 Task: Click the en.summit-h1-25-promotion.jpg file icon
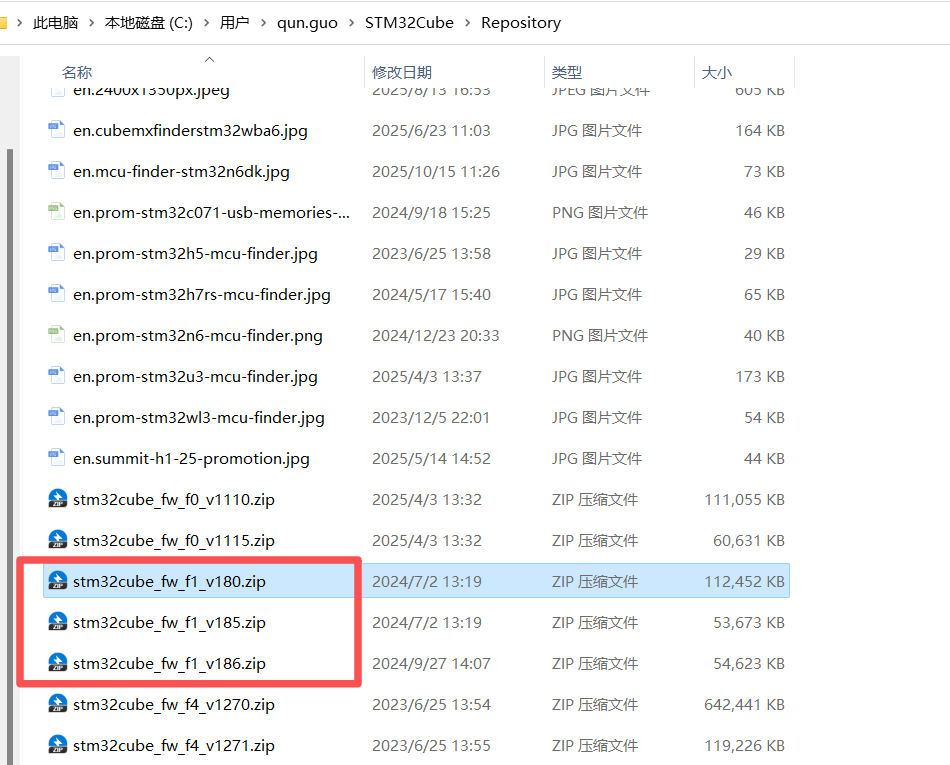pos(57,458)
